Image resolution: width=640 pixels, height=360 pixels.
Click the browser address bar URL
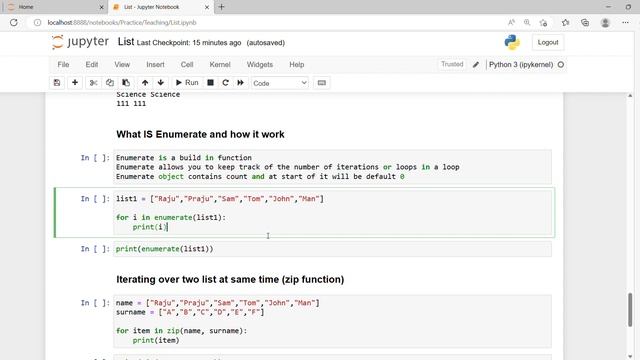(x=122, y=22)
